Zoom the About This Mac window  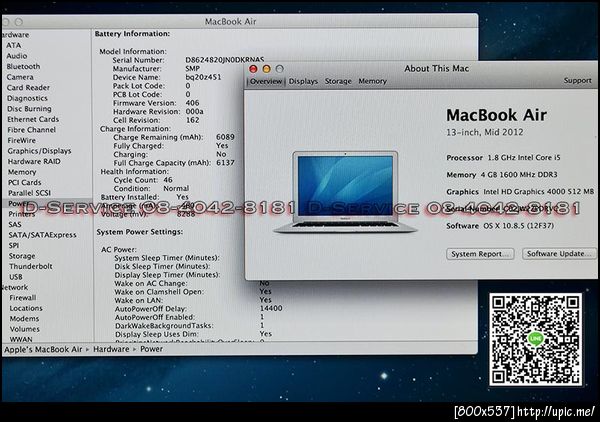coord(280,69)
